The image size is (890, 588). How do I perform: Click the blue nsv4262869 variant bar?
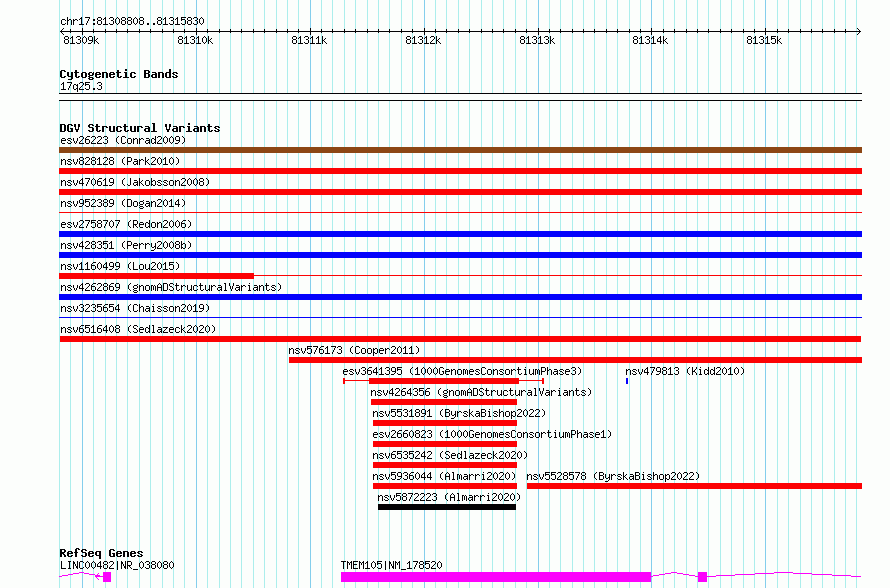click(x=460, y=297)
